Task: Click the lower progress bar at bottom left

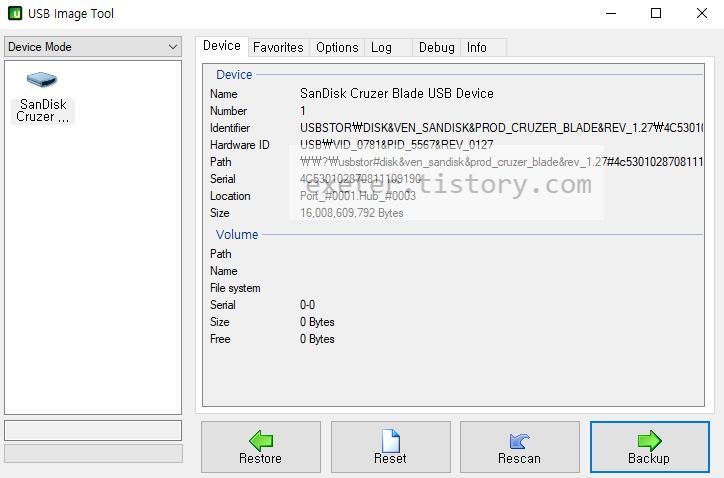Action: 94,454
